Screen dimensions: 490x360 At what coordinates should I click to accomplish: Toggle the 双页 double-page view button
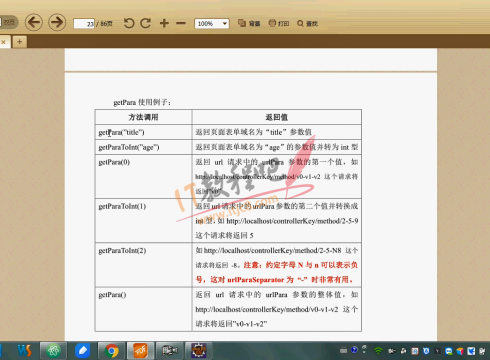tap(9, 22)
